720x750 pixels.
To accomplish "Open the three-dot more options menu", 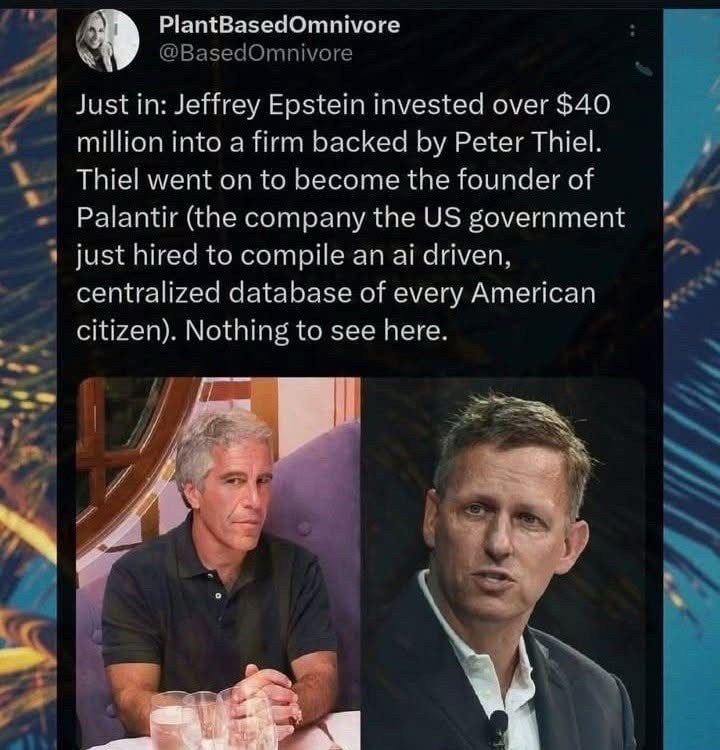I will (633, 32).
